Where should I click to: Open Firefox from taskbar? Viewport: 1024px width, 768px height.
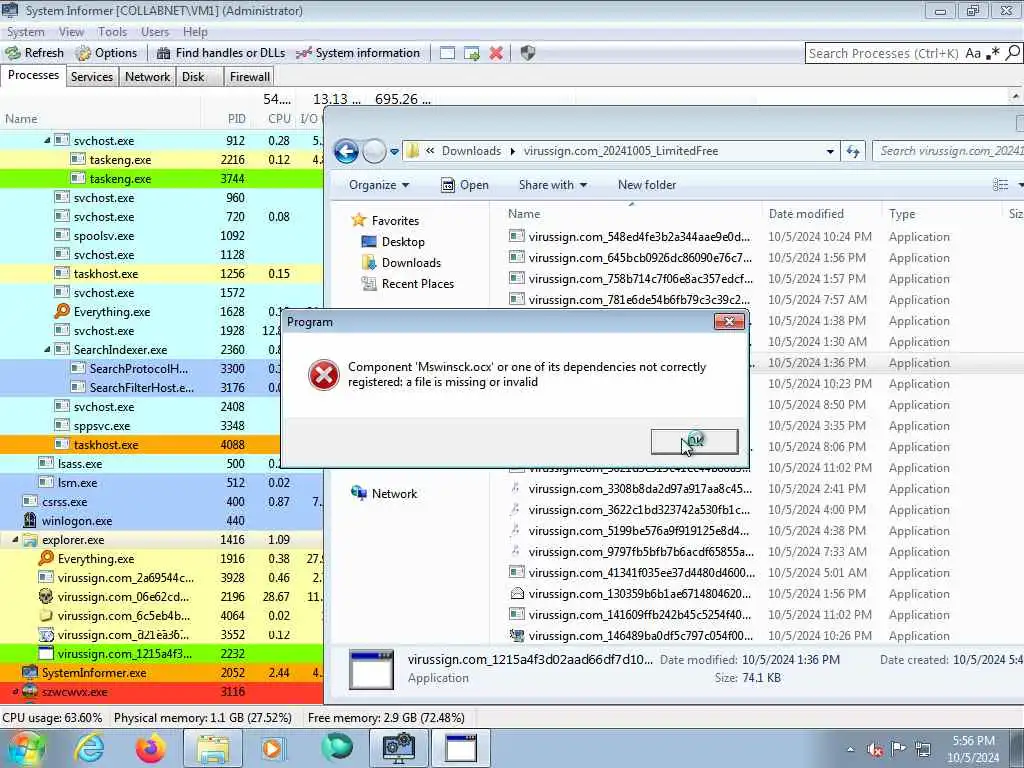click(x=151, y=748)
